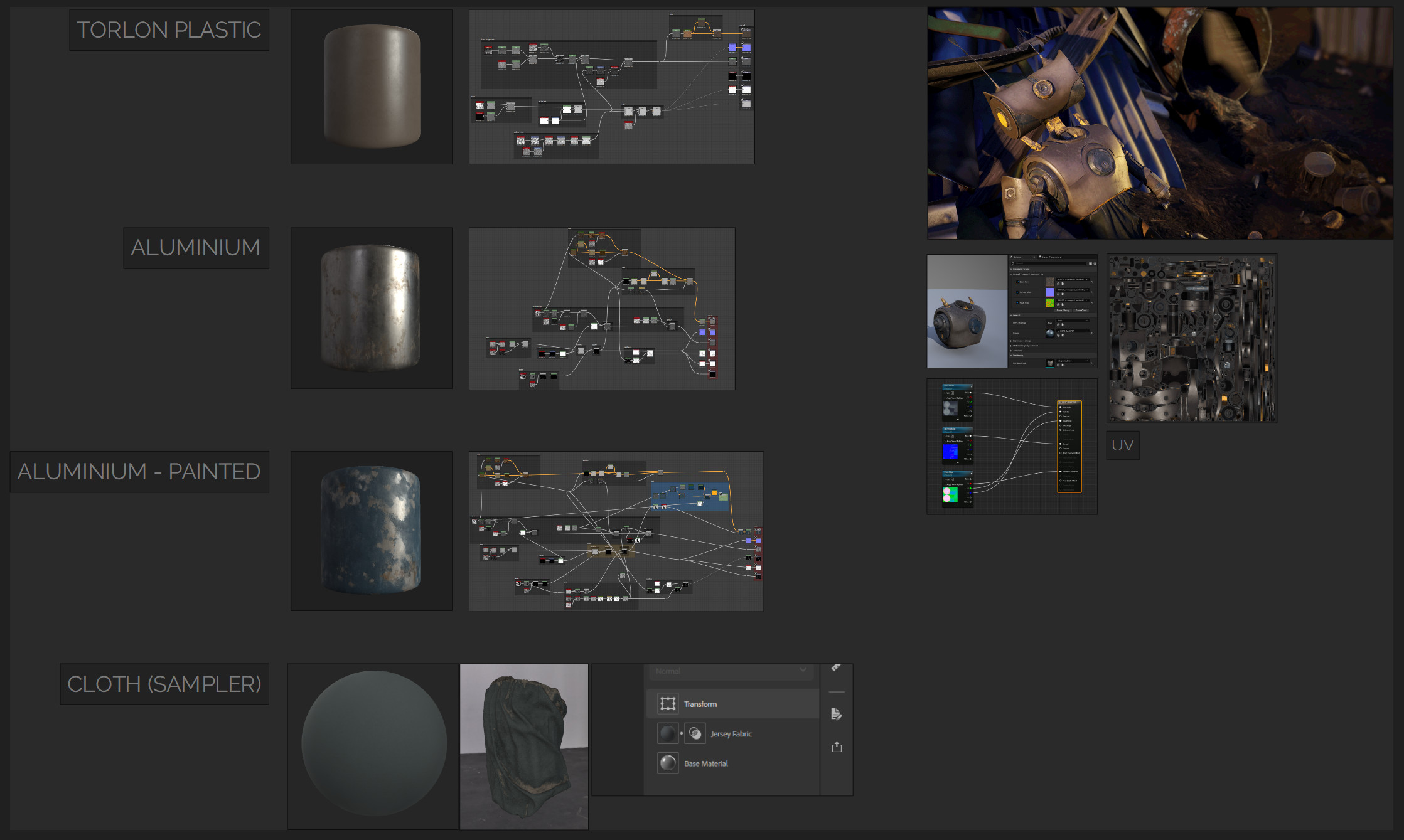Click the purple Normal Map texture swatch
Image resolution: width=1404 pixels, height=840 pixels.
1050,292
